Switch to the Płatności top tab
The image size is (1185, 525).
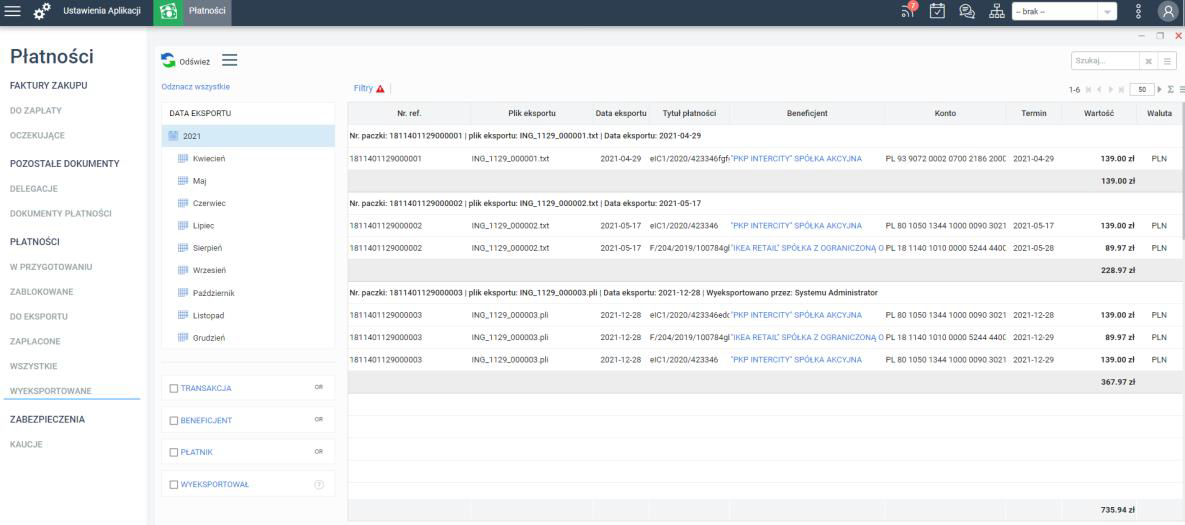click(208, 11)
